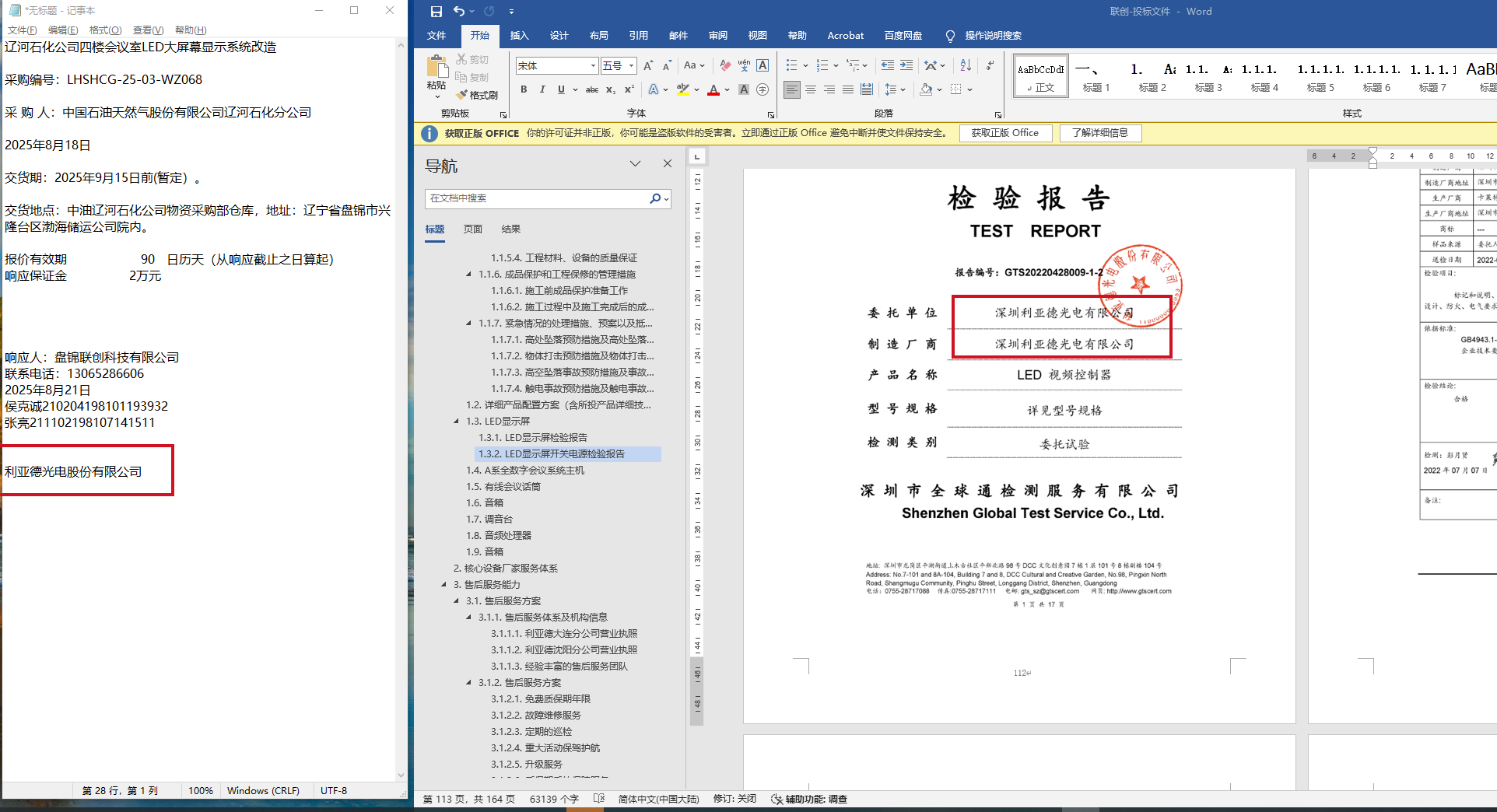This screenshot has height=812, width=1497.
Task: Click the 了解详细信息 button
Action: [1099, 133]
